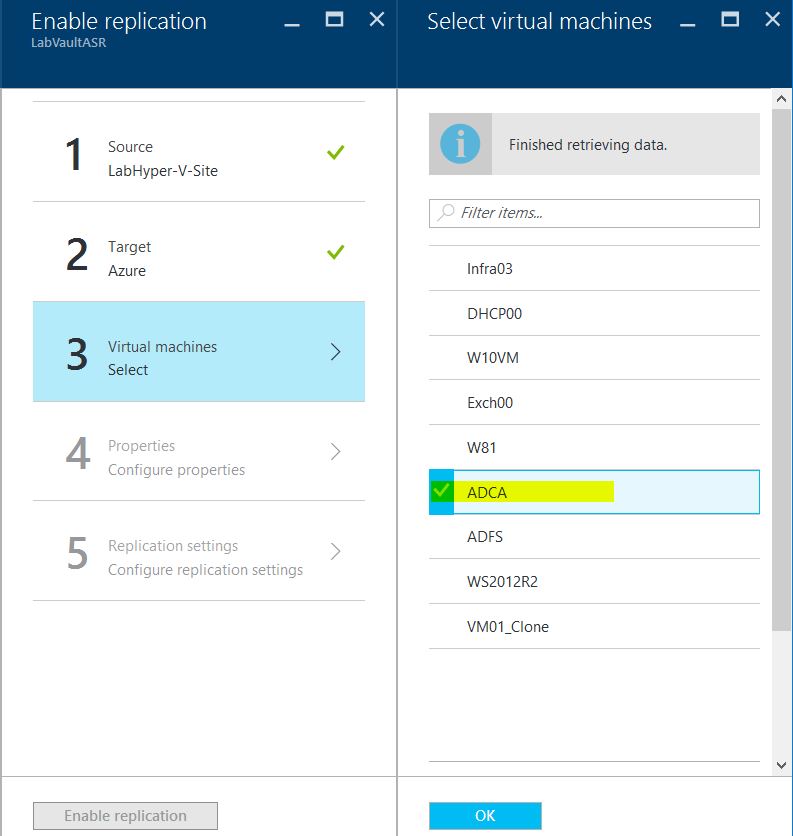Select the W10VM virtual machine
This screenshot has height=836, width=793.
[x=493, y=358]
